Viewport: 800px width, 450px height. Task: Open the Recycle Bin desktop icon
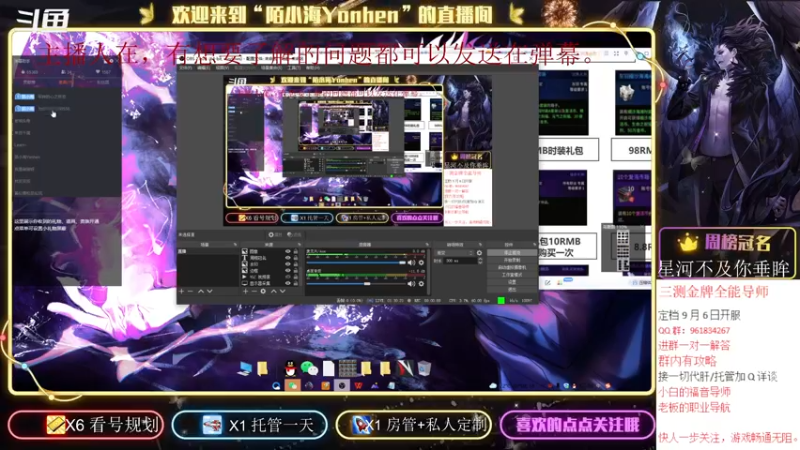click(x=424, y=368)
